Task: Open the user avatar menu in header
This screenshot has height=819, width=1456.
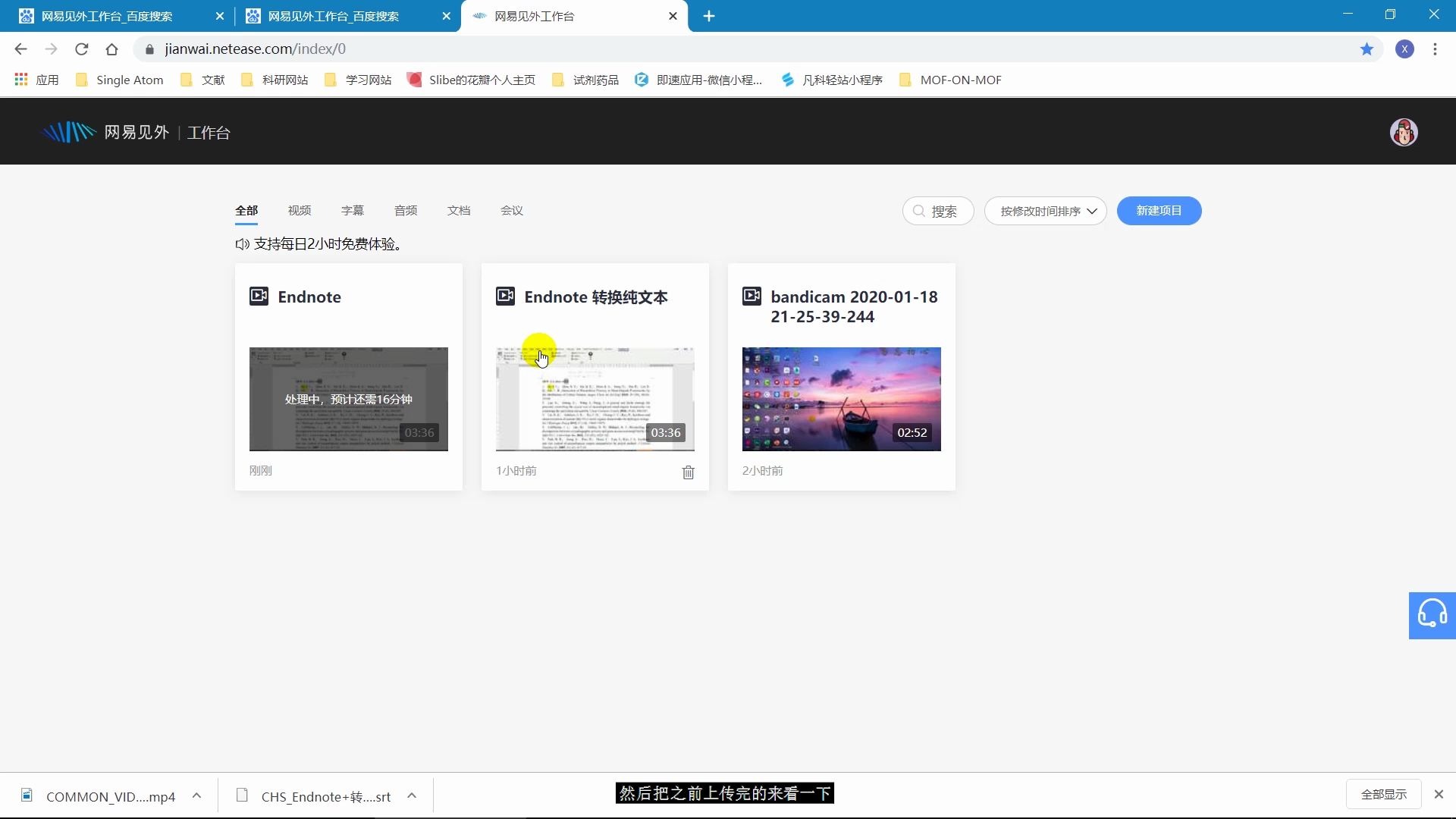Action: (1404, 132)
